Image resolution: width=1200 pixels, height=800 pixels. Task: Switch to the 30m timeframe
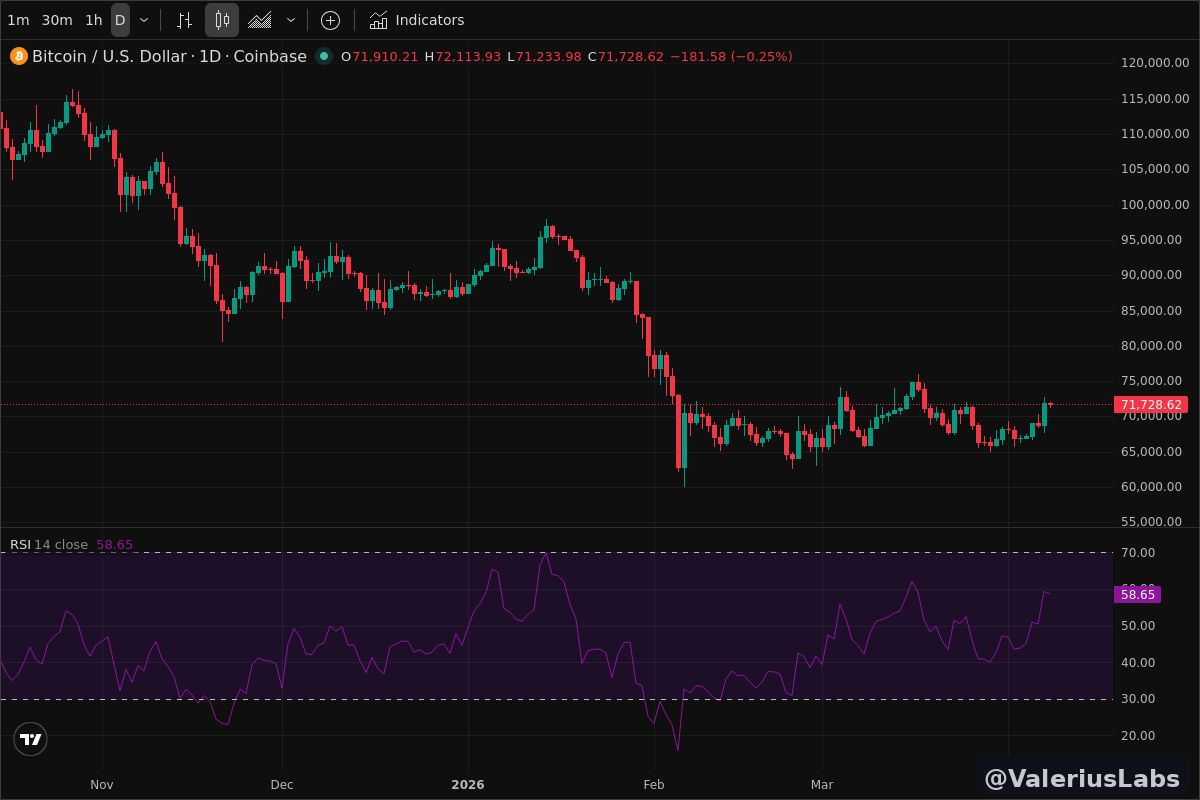[x=57, y=20]
